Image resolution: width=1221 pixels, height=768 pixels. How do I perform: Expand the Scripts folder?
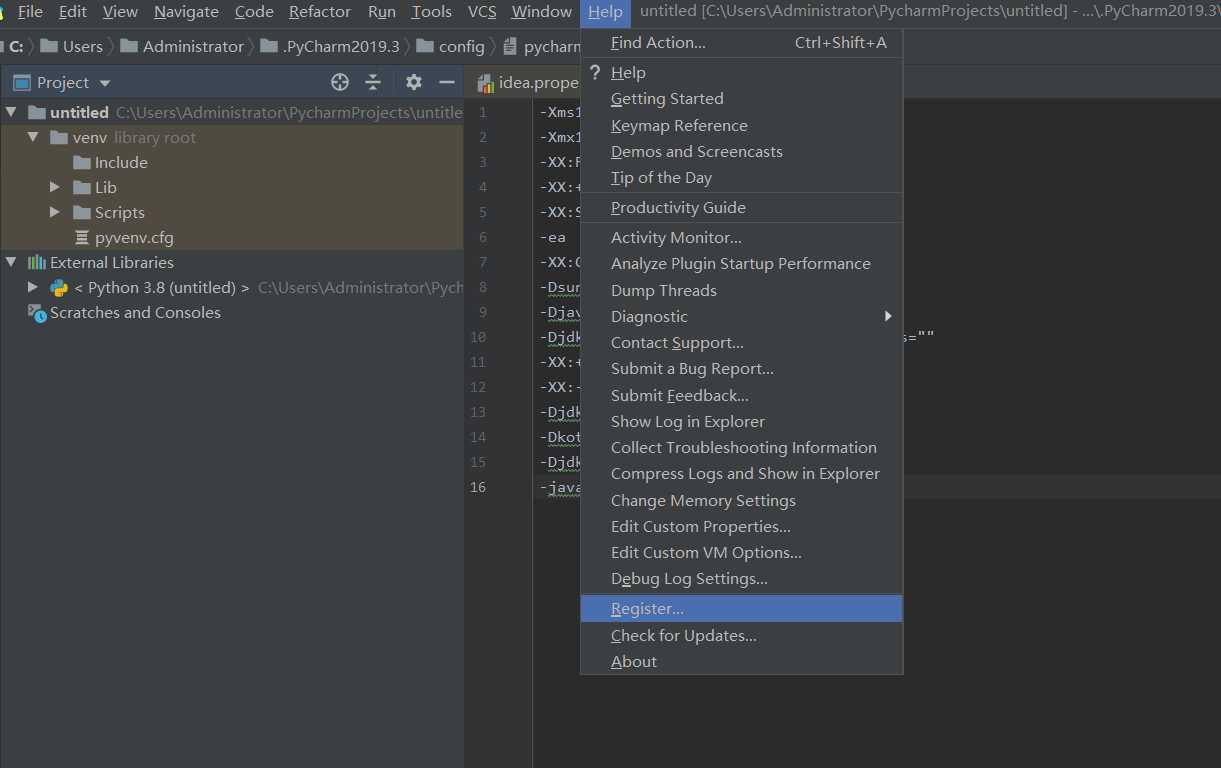pos(56,212)
